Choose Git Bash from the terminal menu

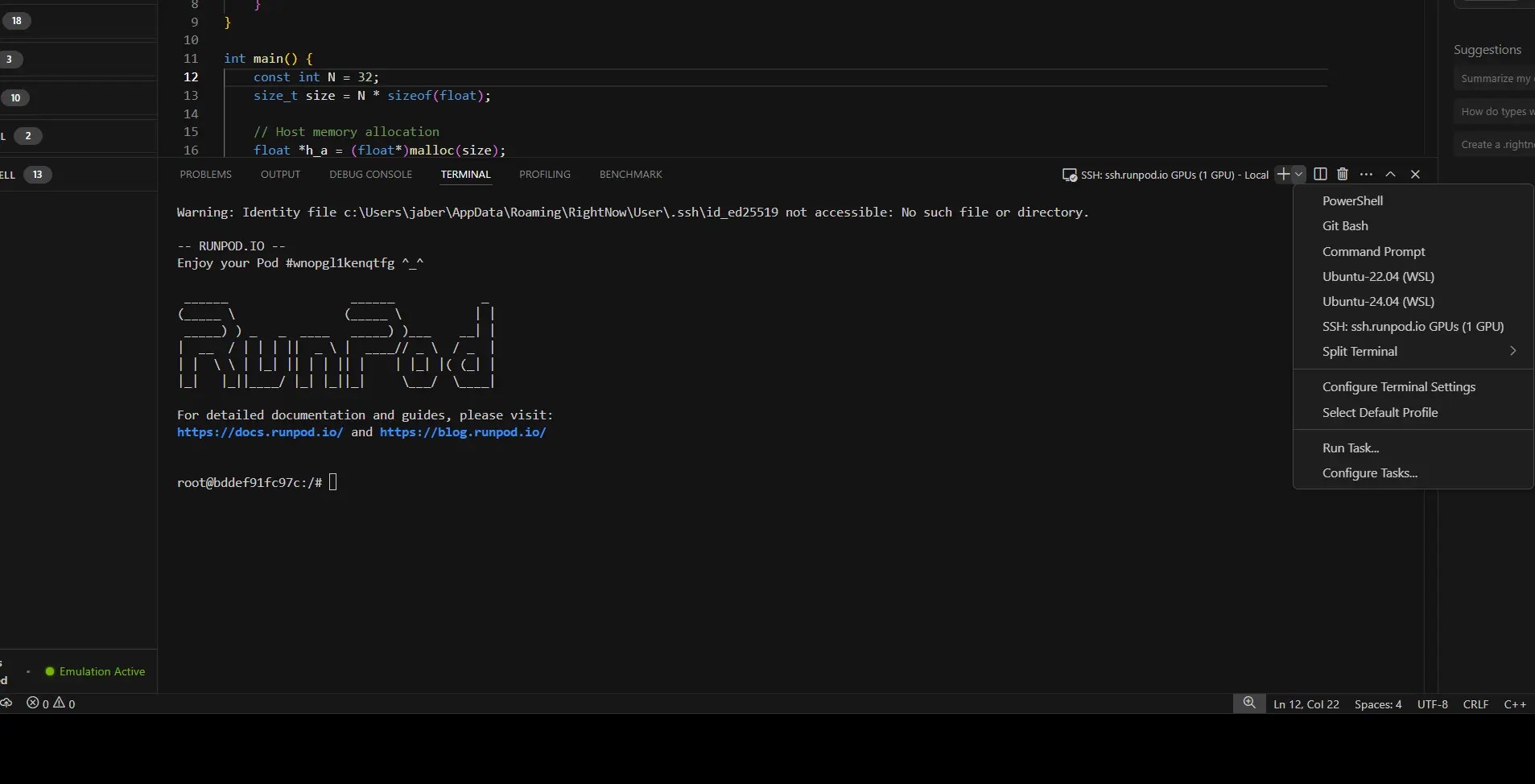(x=1344, y=225)
